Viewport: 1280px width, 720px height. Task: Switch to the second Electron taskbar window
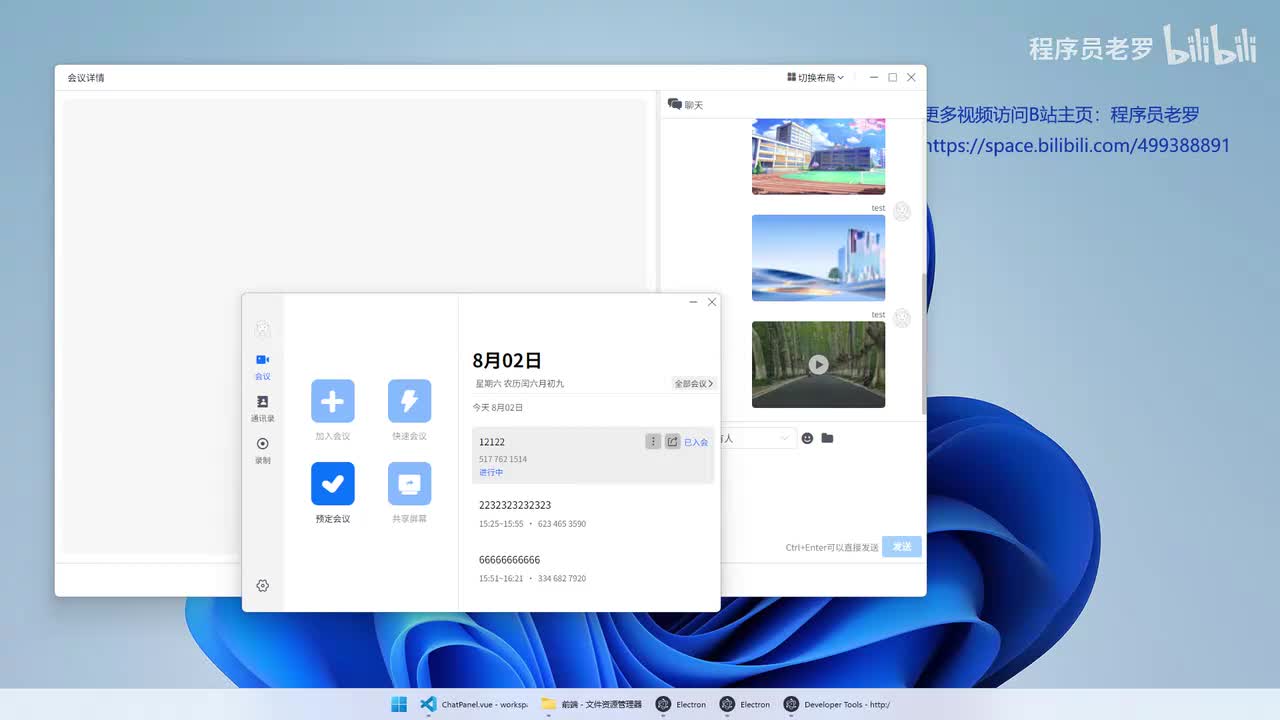click(x=745, y=704)
